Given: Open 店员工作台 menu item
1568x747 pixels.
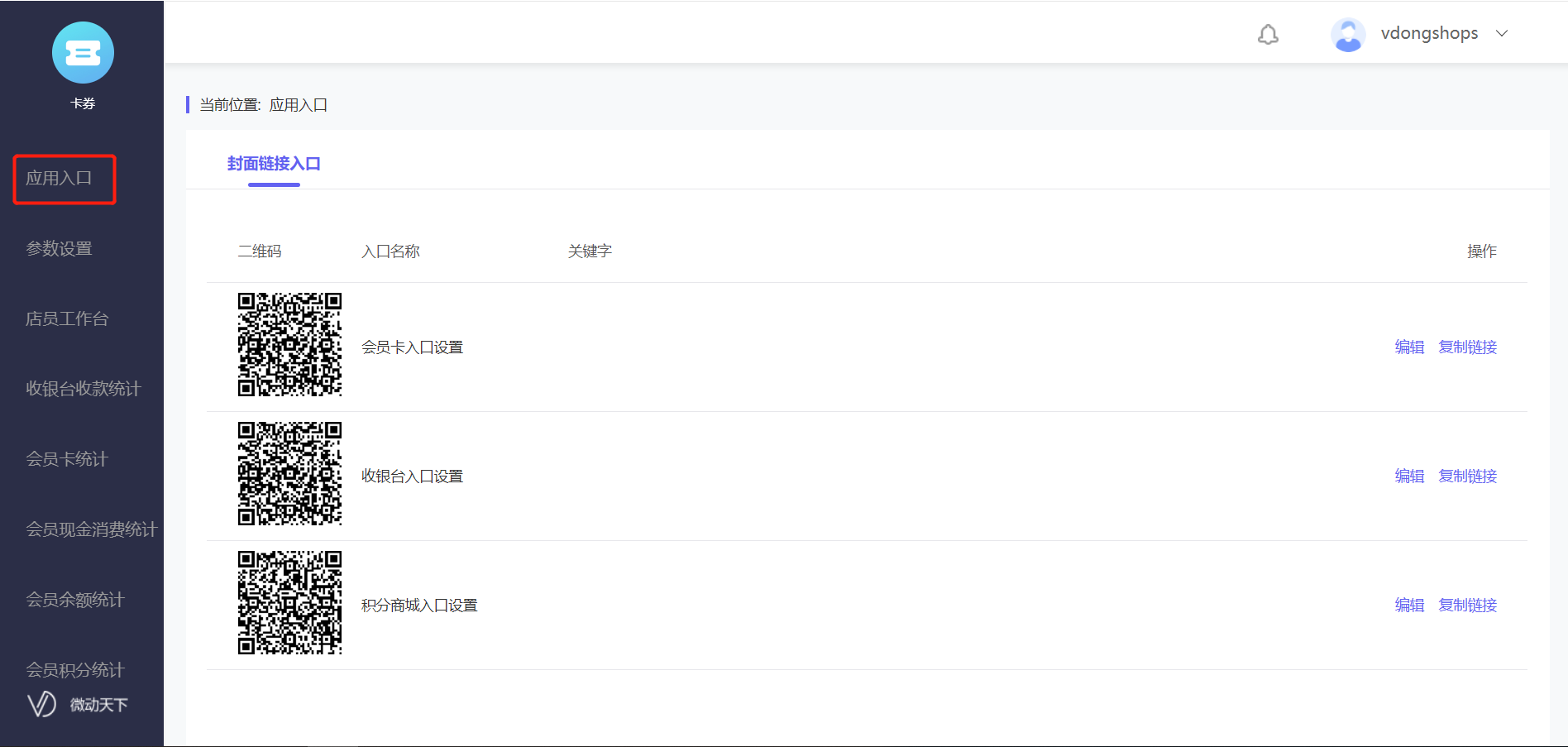Looking at the screenshot, I should coord(67,318).
